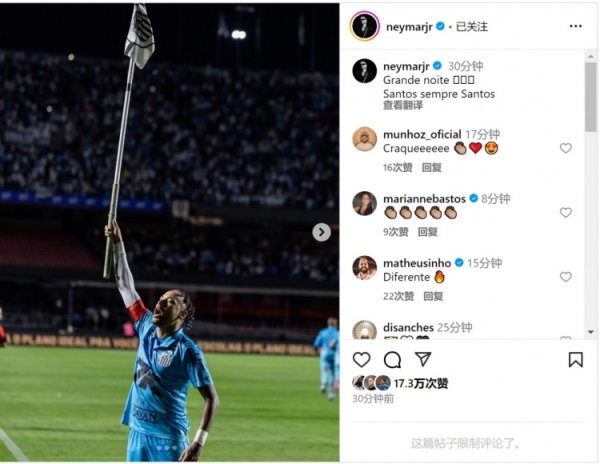This screenshot has height=464, width=600.
Task: Like munhoz_oficial's comment
Action: click(566, 148)
